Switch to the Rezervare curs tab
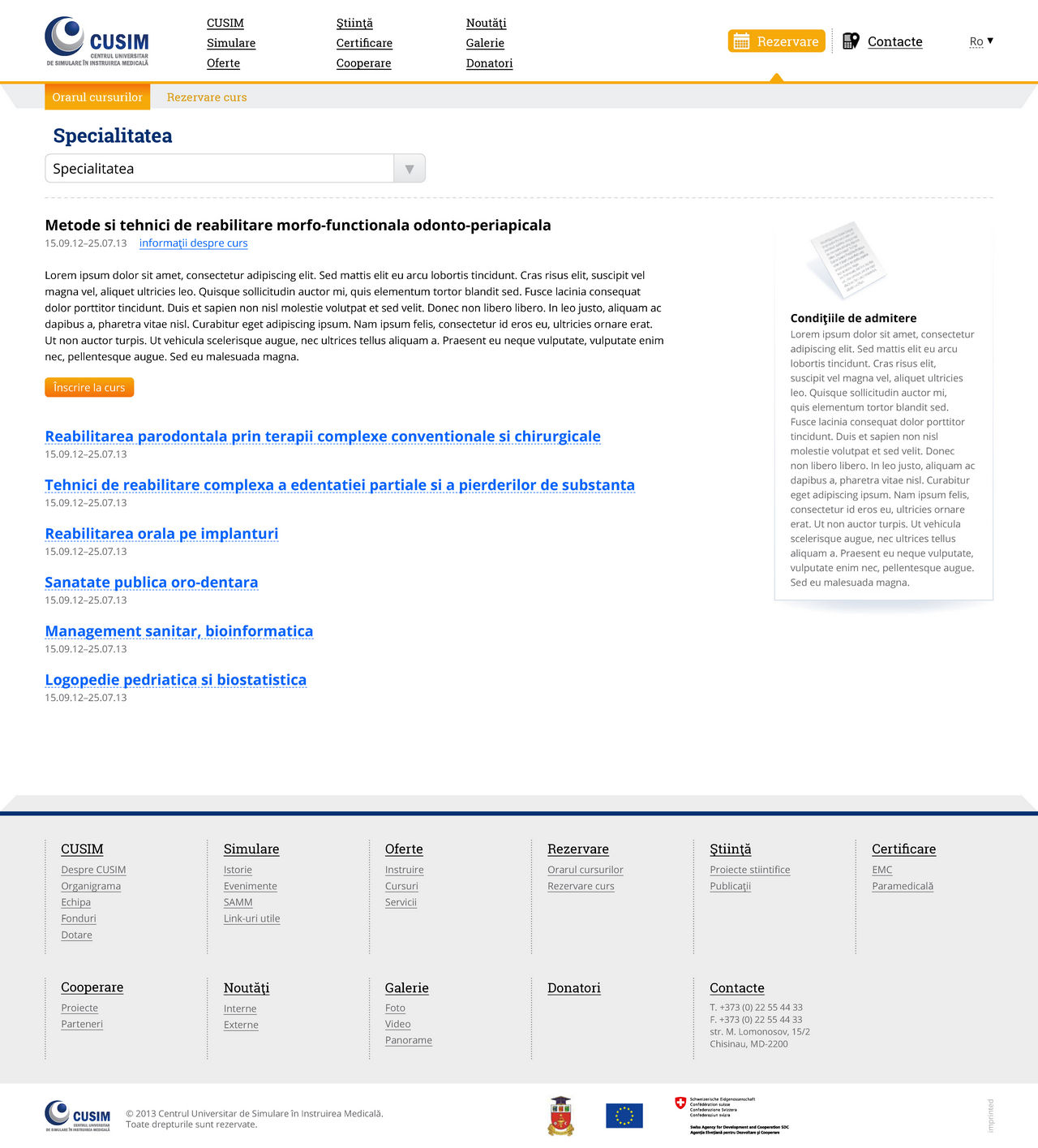Screen dimensions: 1038x1148 tap(207, 97)
